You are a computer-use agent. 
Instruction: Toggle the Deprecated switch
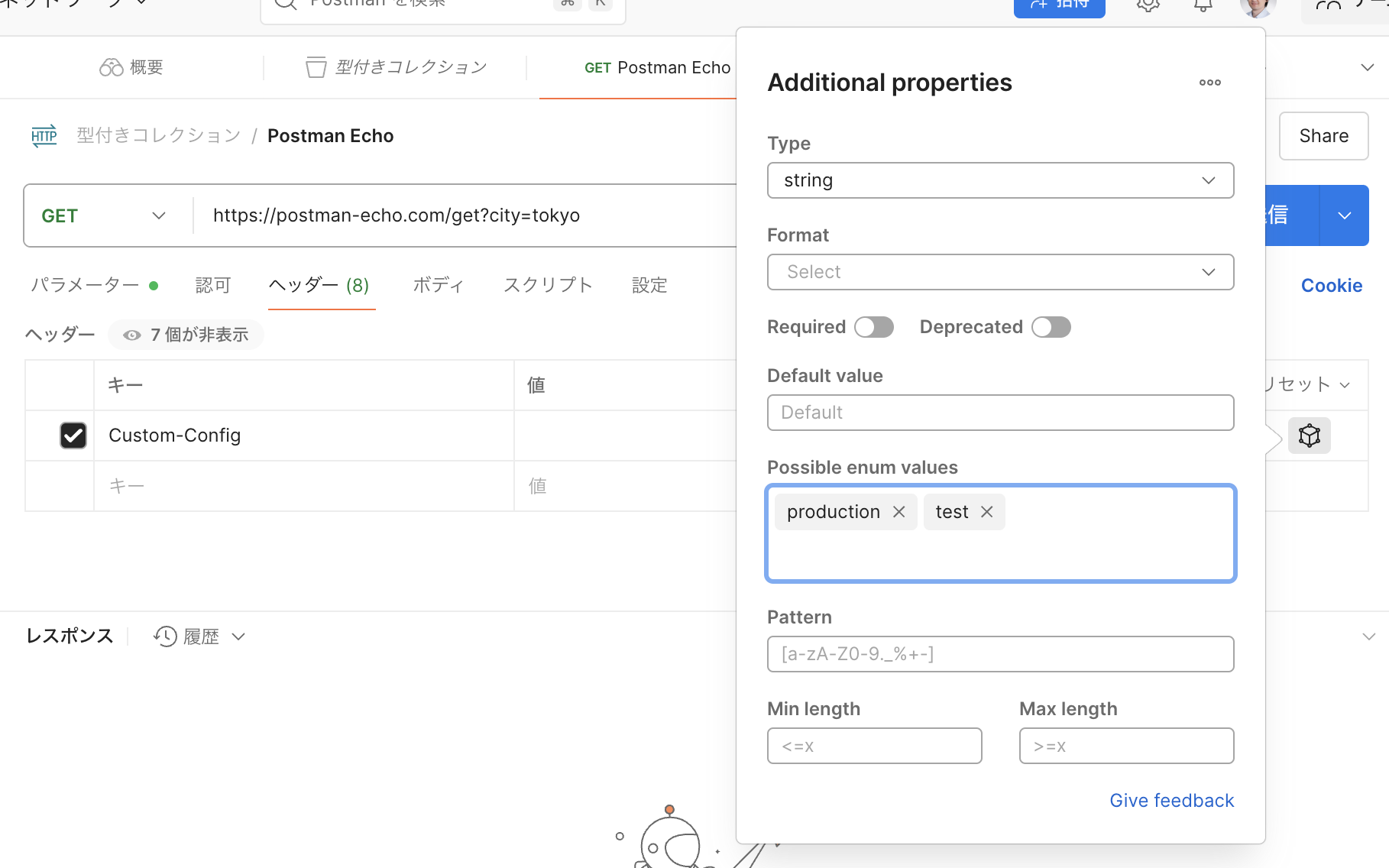[1051, 327]
